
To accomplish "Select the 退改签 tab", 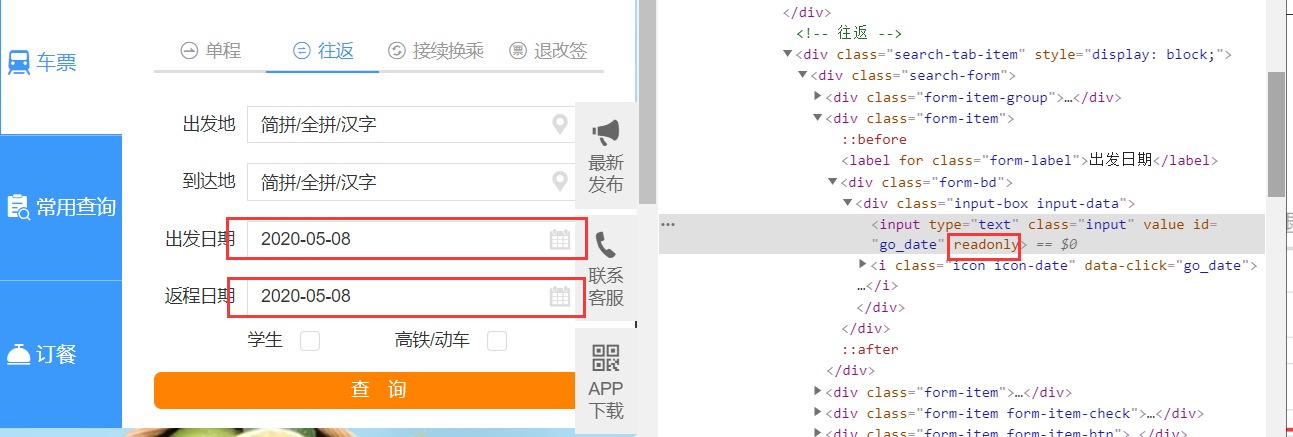I will pos(548,51).
